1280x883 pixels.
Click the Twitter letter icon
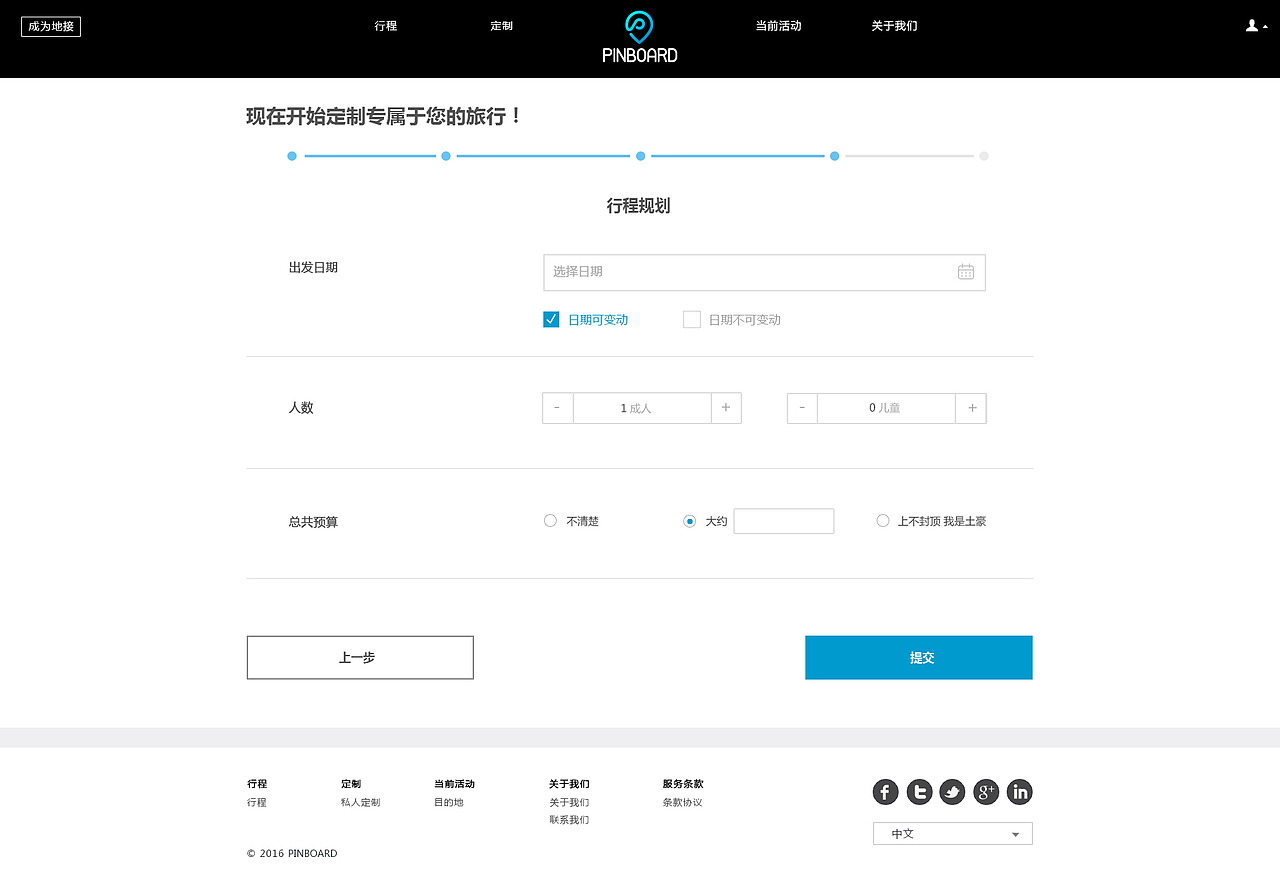pyautogui.click(x=919, y=791)
